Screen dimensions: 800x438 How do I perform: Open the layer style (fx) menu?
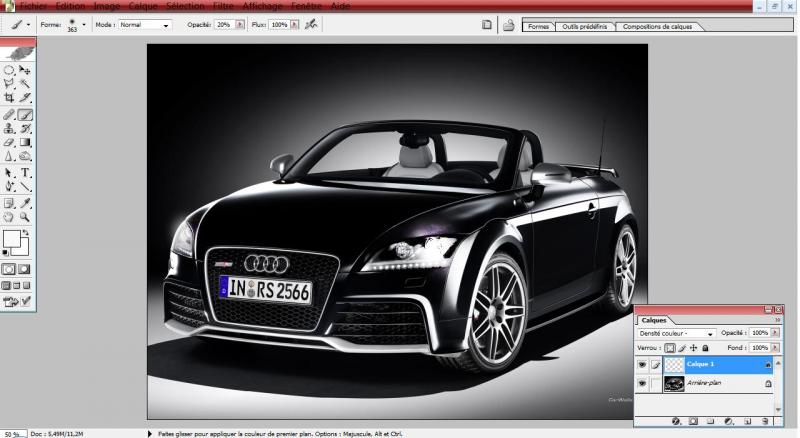tap(676, 421)
